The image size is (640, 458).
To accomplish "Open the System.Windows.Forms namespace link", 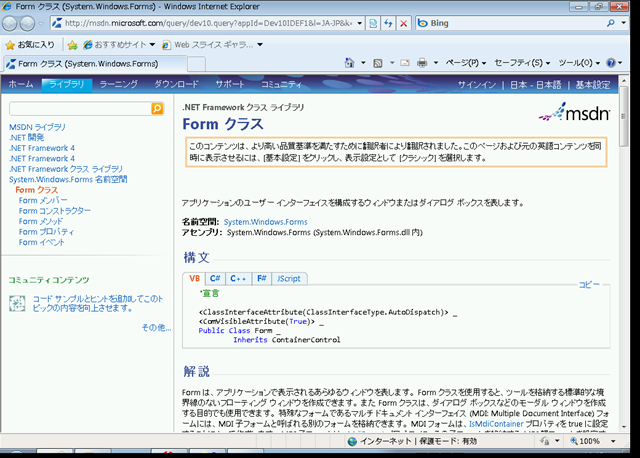I will point(265,221).
